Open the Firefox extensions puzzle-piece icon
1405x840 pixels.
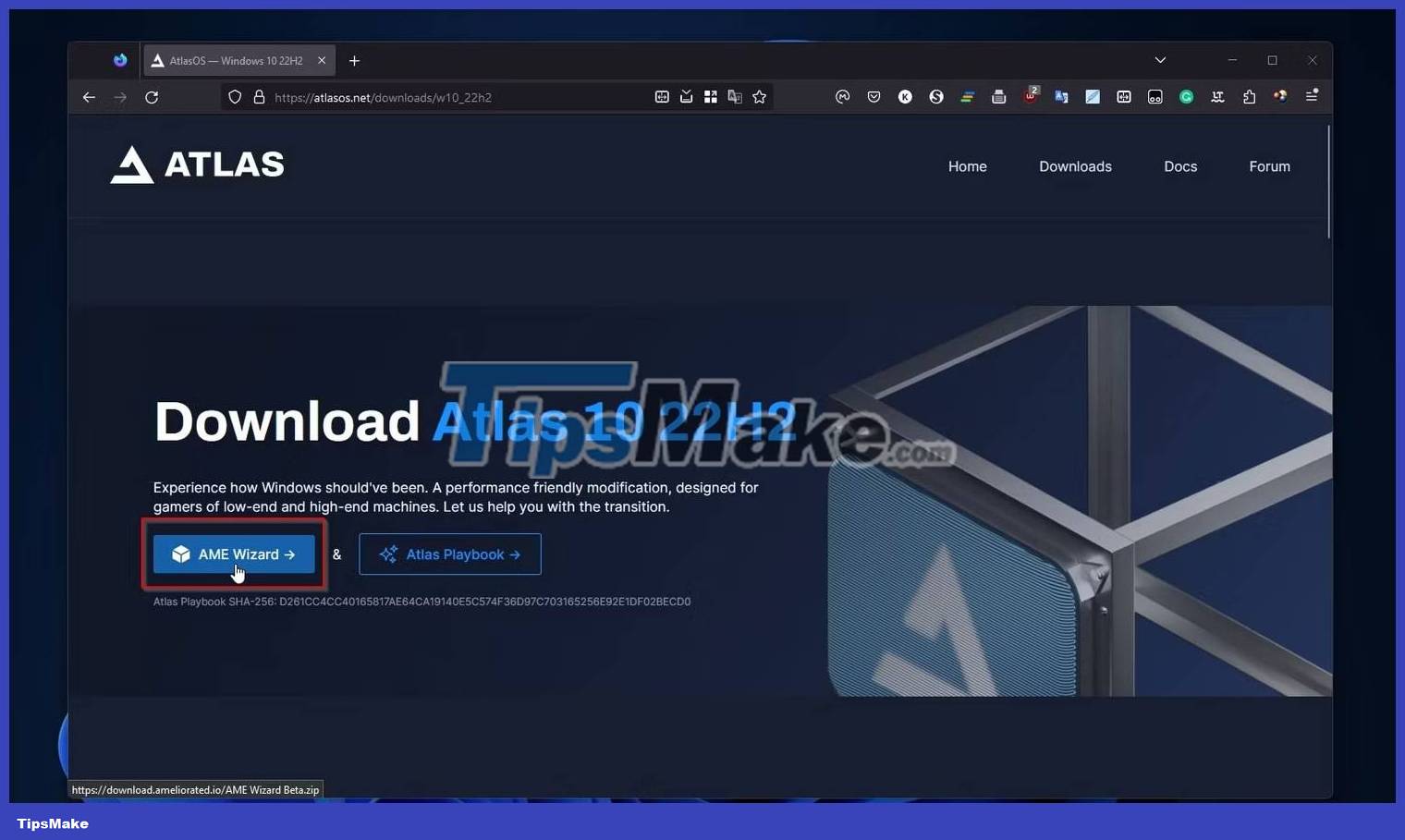1249,96
